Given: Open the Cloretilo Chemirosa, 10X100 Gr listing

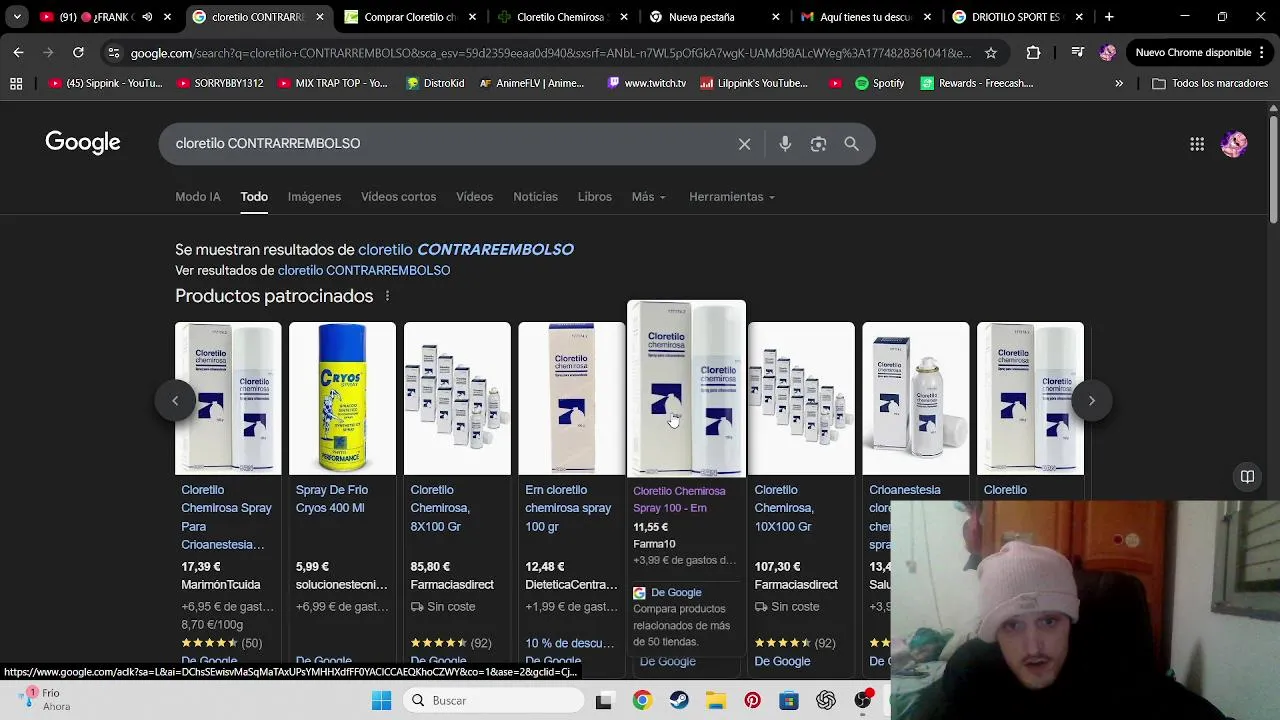Looking at the screenshot, I should 784,508.
